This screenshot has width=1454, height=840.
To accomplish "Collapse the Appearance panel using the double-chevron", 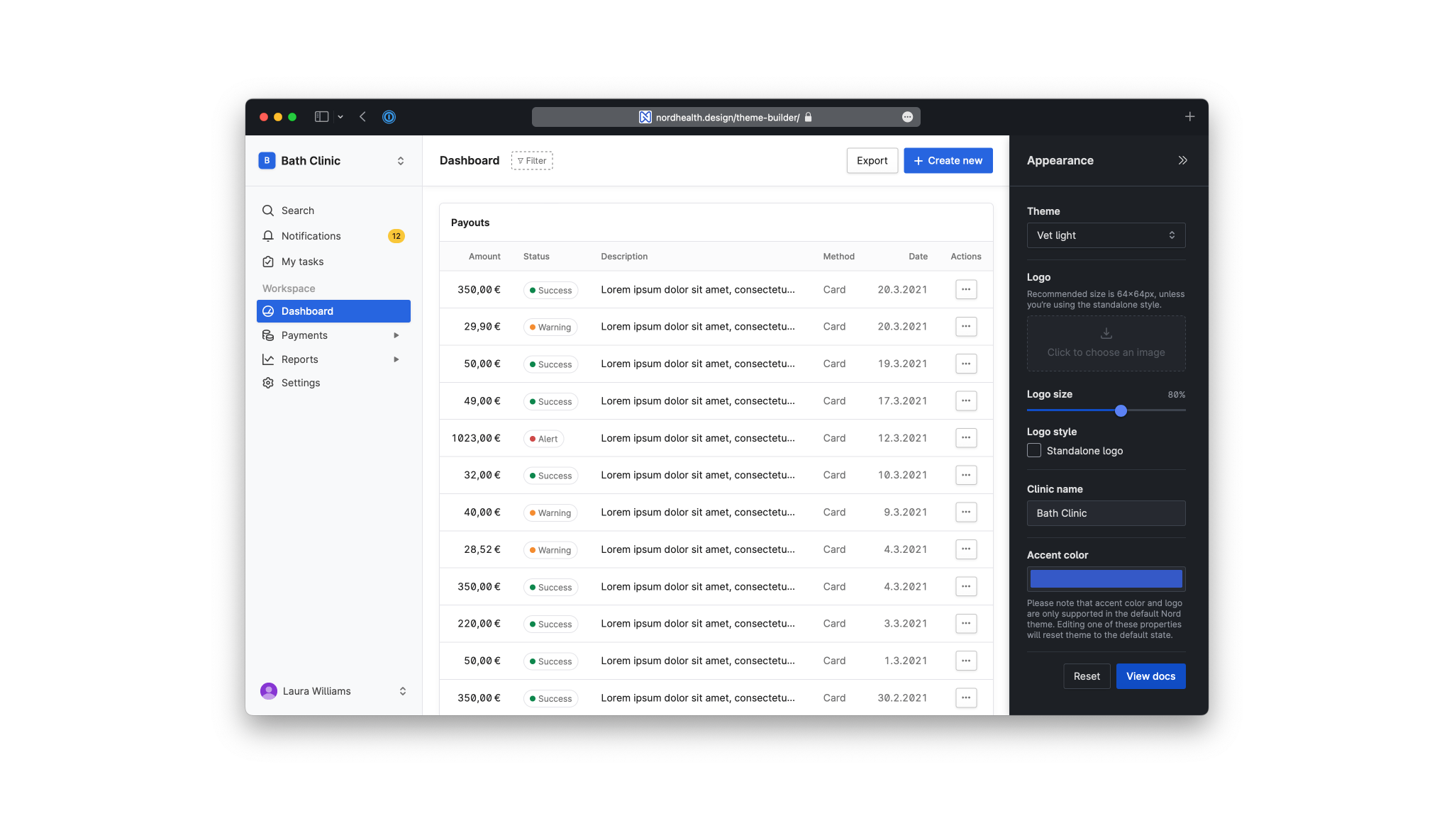I will point(1182,160).
